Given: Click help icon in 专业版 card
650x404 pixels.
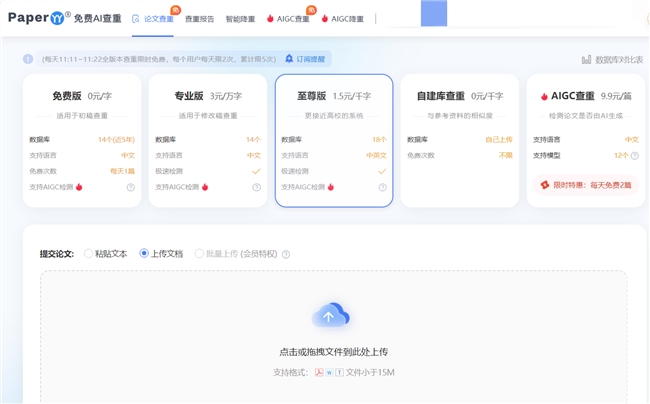Looking at the screenshot, I should (x=256, y=187).
